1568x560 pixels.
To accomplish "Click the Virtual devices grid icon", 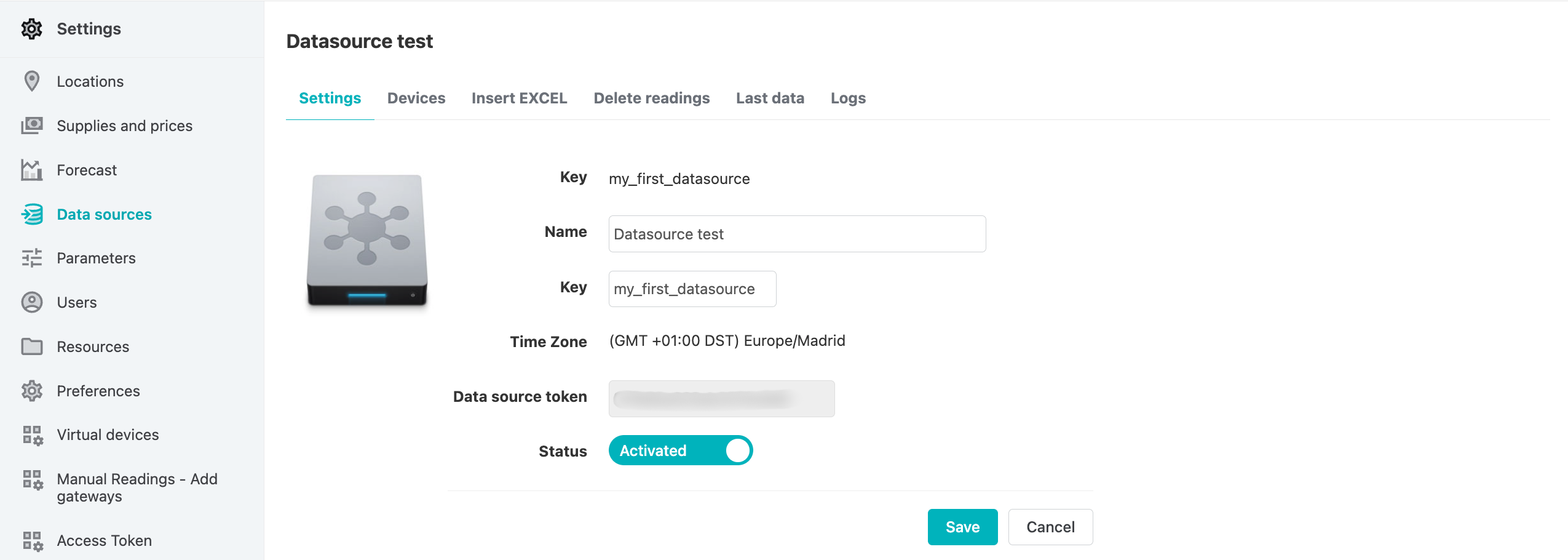I will 33,435.
